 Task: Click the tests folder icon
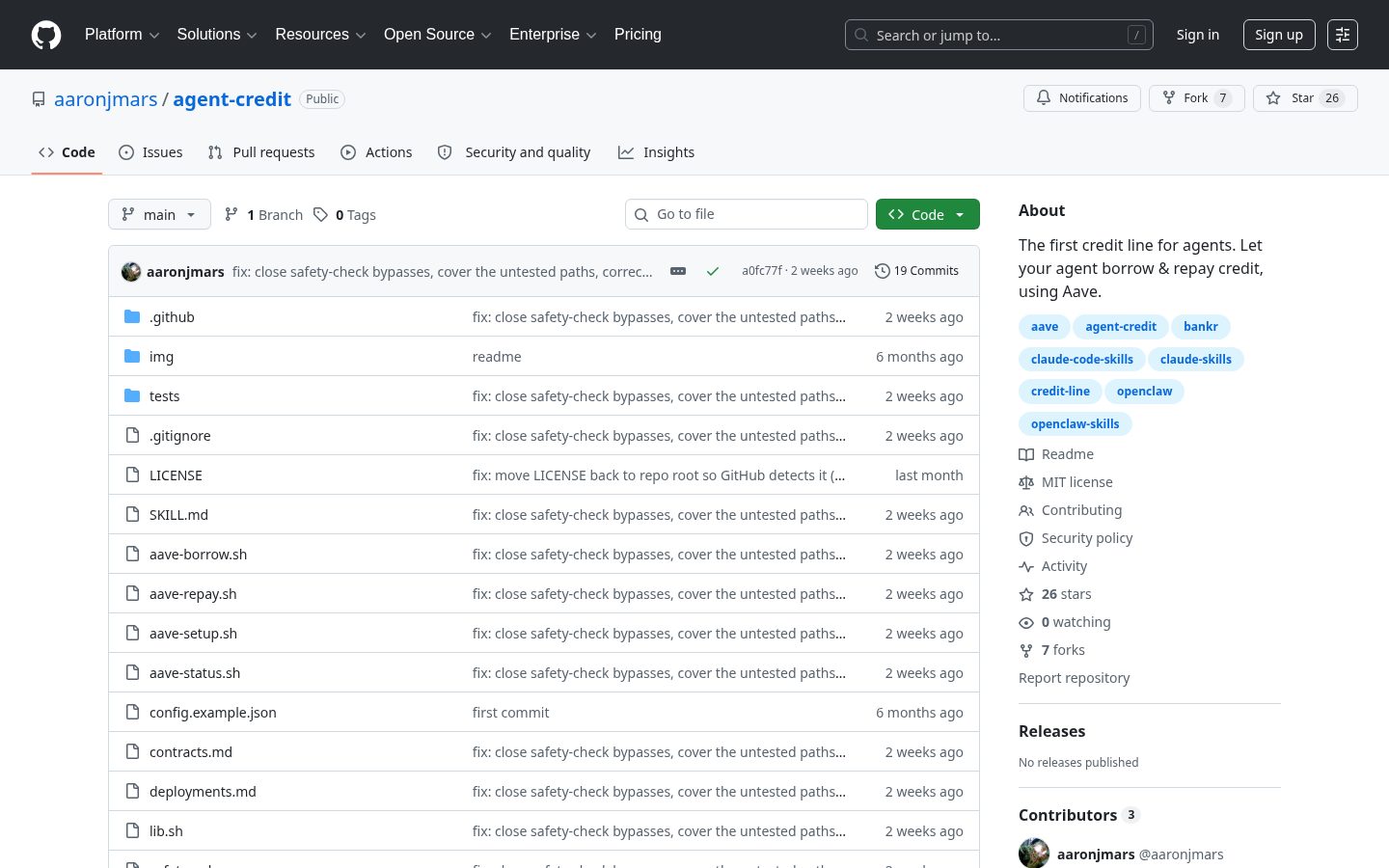coord(132,396)
